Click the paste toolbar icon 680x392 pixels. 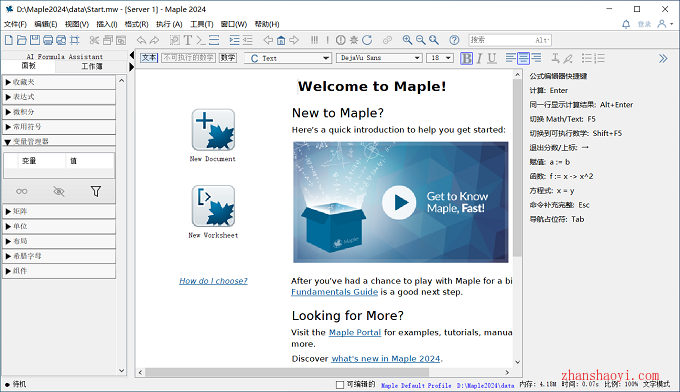[x=121, y=40]
